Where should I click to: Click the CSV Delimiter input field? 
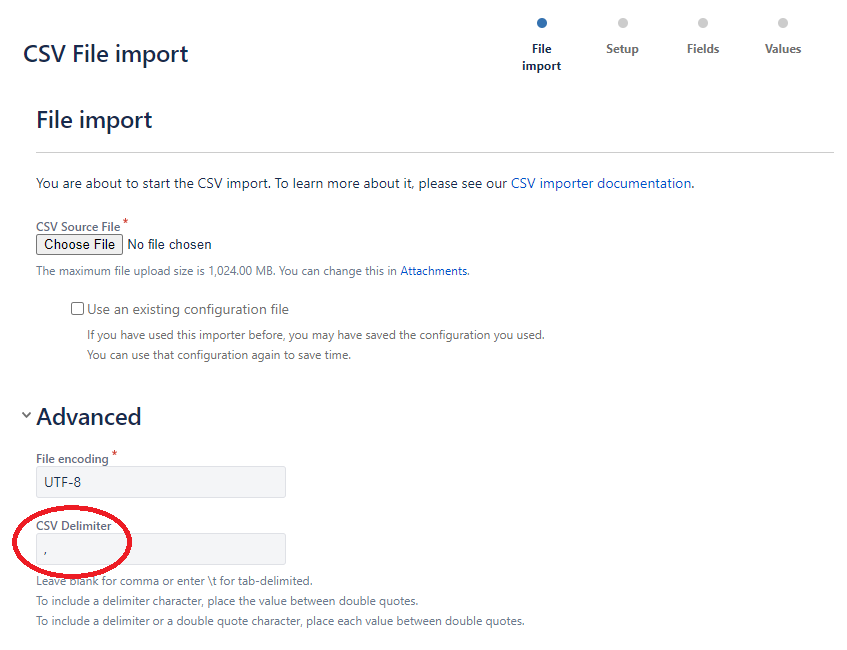tap(160, 548)
